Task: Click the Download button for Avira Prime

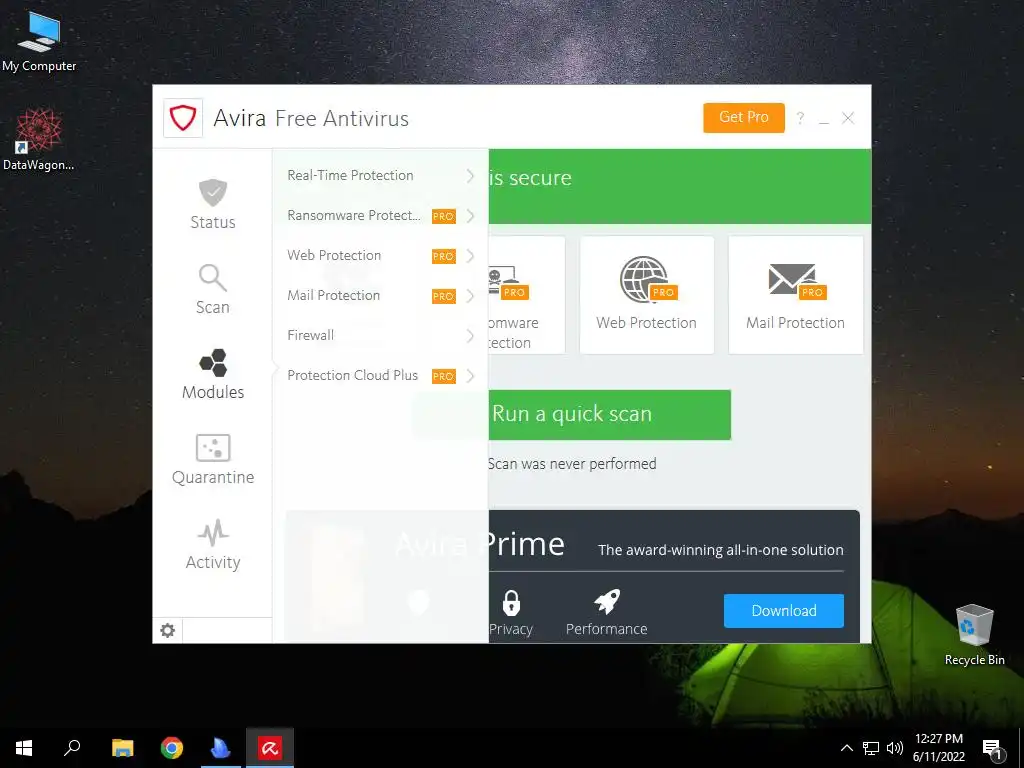Action: coord(784,611)
